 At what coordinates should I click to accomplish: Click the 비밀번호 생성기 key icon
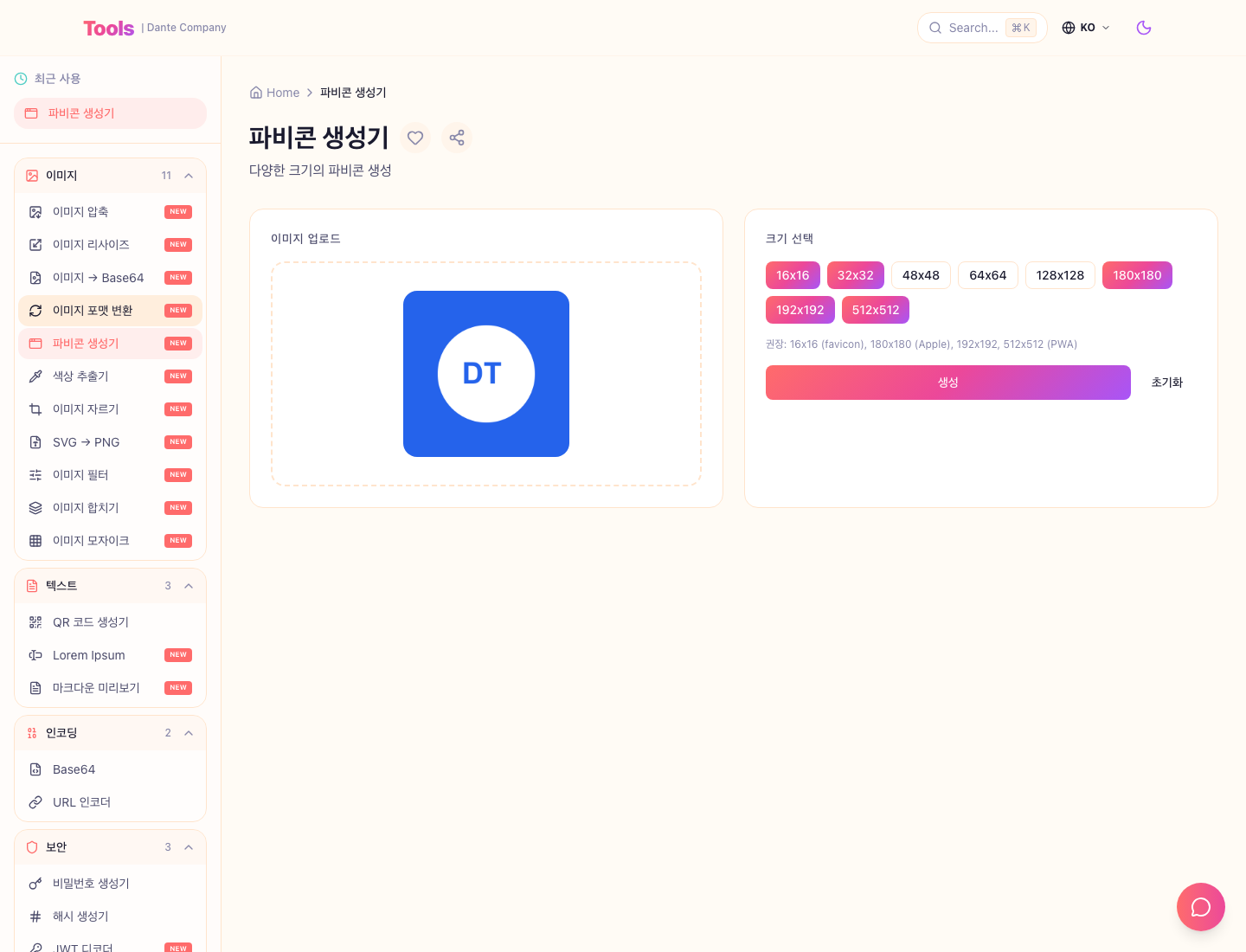(x=35, y=884)
